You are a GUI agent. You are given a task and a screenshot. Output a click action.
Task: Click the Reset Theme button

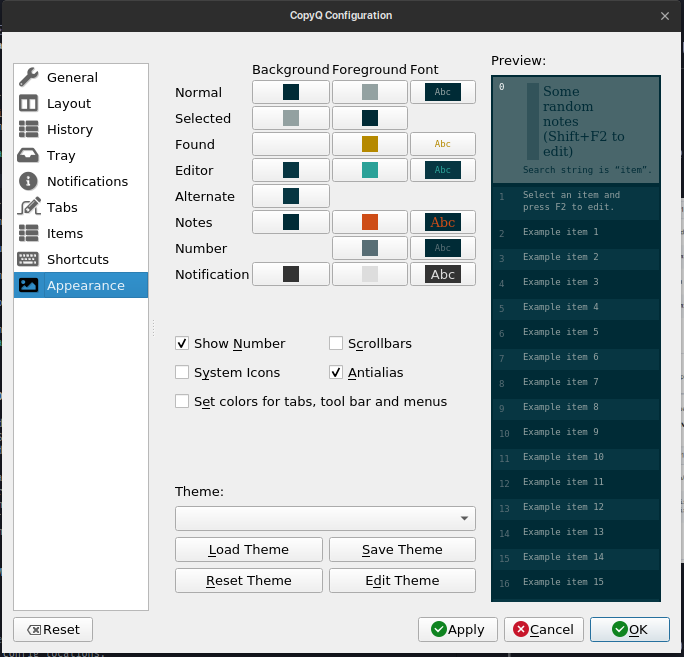pyautogui.click(x=249, y=580)
